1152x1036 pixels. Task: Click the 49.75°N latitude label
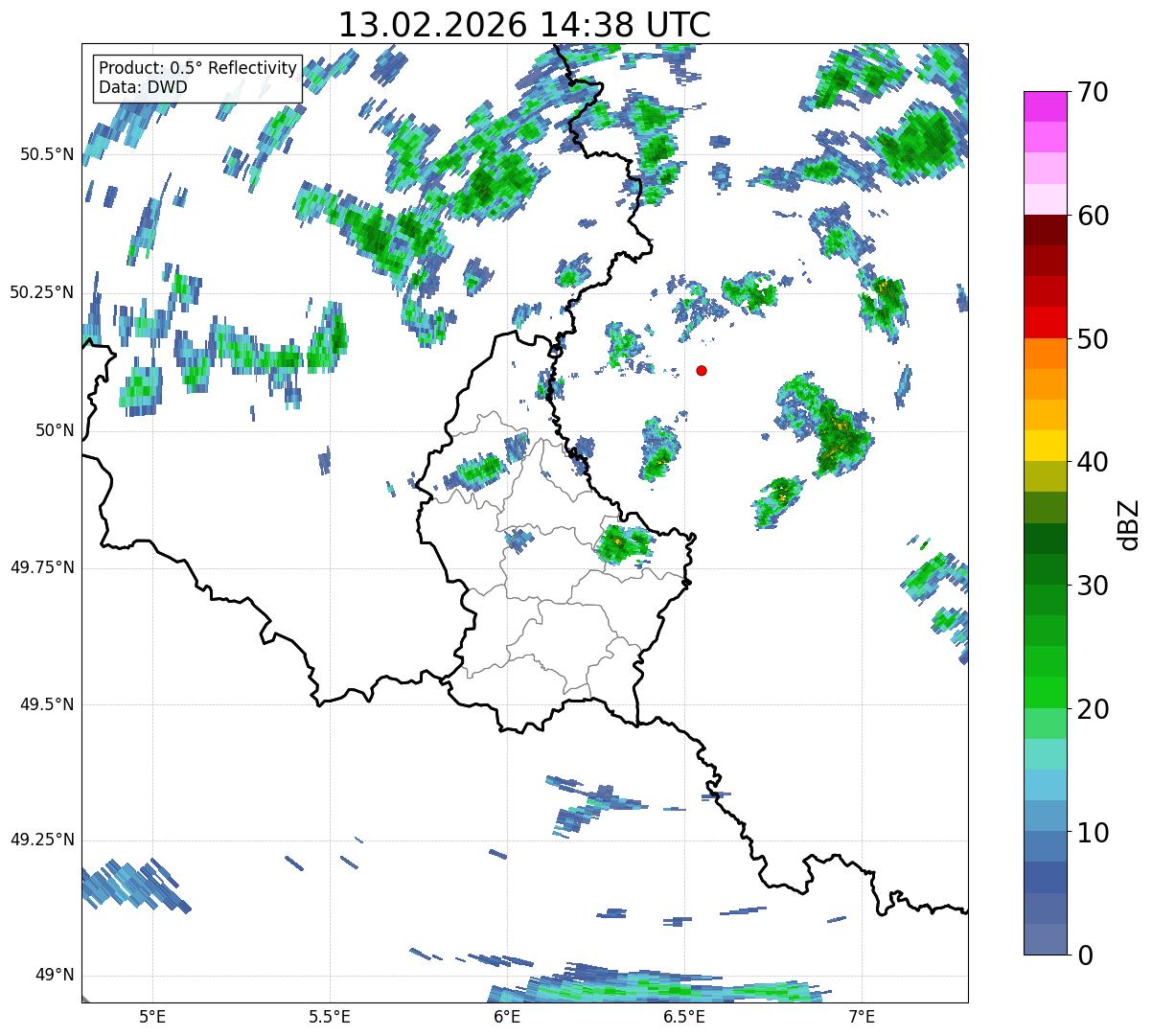pyautogui.click(x=41, y=567)
